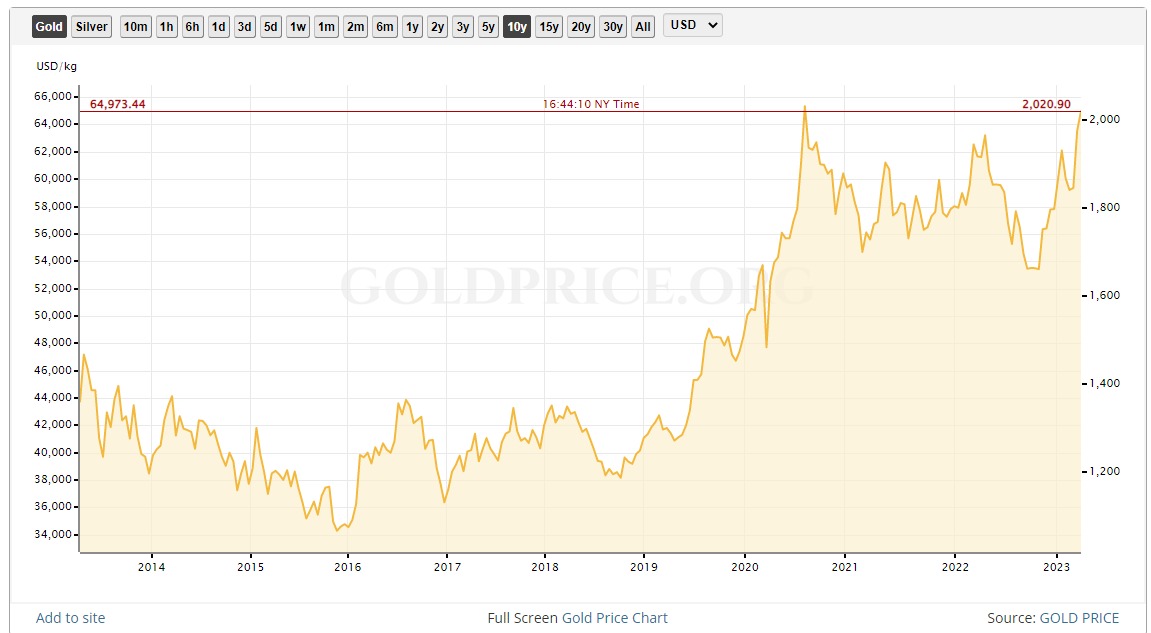The height and width of the screenshot is (633, 1151).
Task: Choose the 5d time range
Action: coord(271,26)
